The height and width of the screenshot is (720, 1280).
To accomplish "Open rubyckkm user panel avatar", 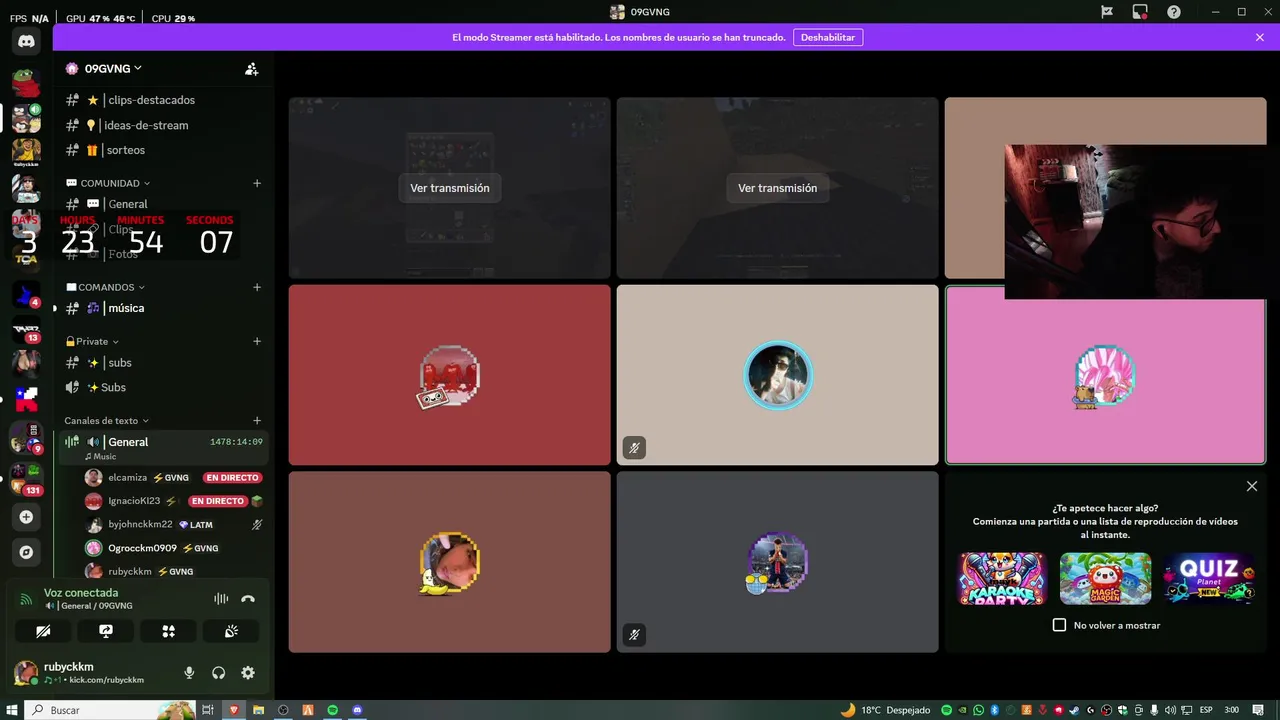I will (26, 673).
